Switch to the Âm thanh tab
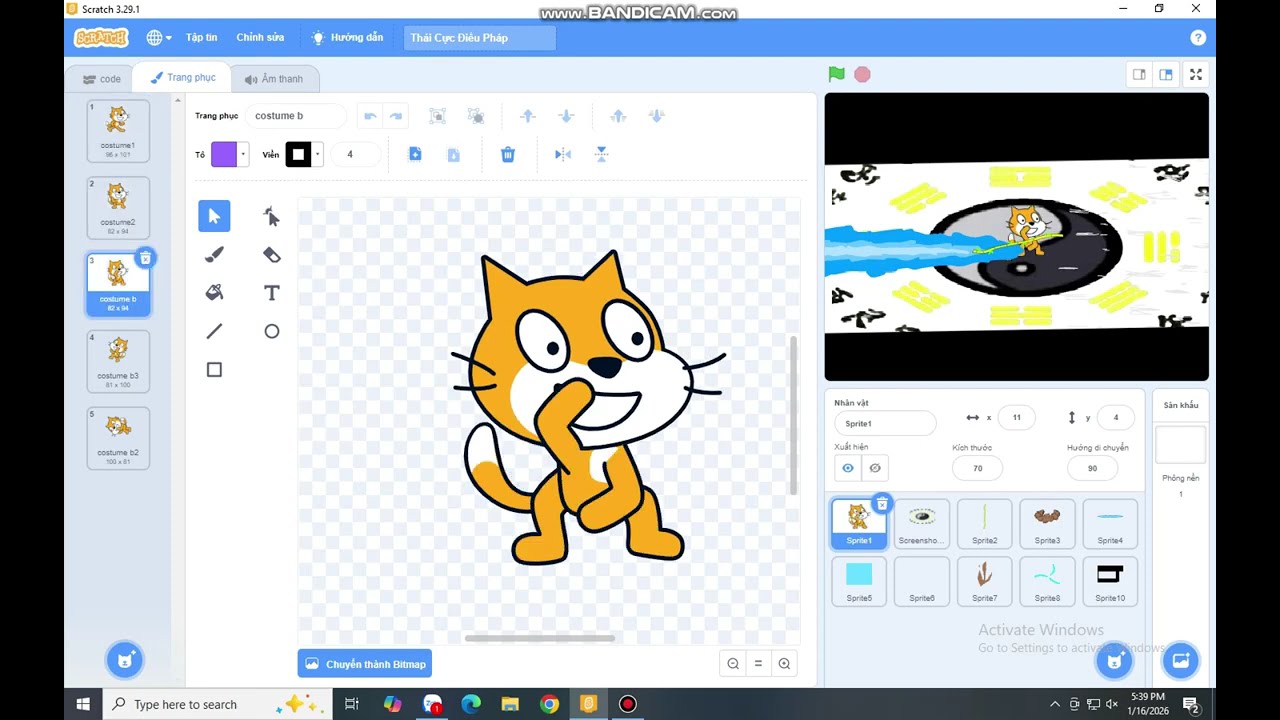Image resolution: width=1280 pixels, height=720 pixels. tap(274, 79)
